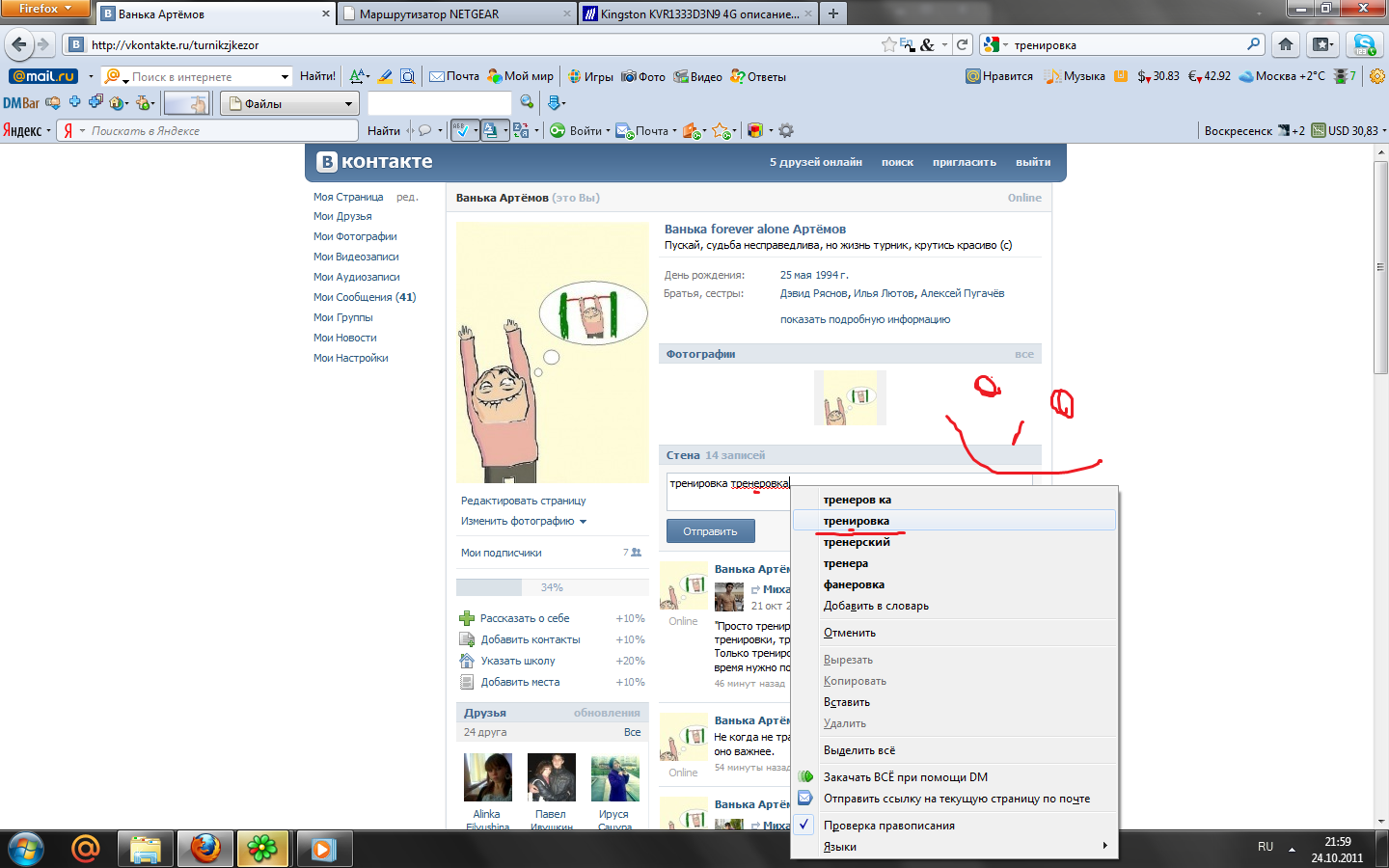Click Закачать ВСЁ при помощи DM
The height and width of the screenshot is (868, 1389).
pyautogui.click(x=954, y=777)
